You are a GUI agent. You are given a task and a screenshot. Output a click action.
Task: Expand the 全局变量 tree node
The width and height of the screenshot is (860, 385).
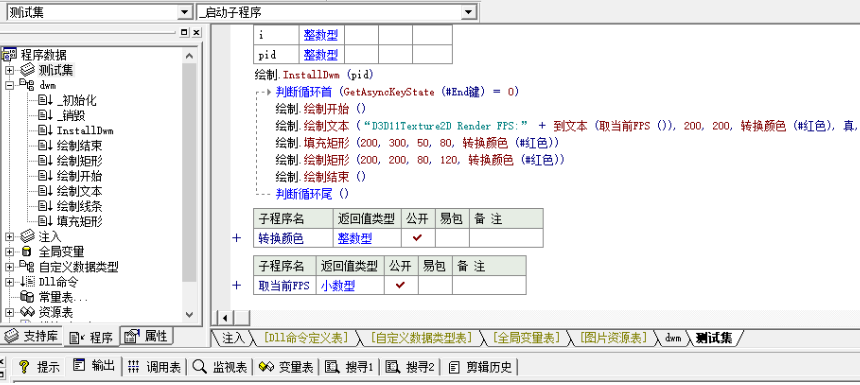(x=9, y=252)
